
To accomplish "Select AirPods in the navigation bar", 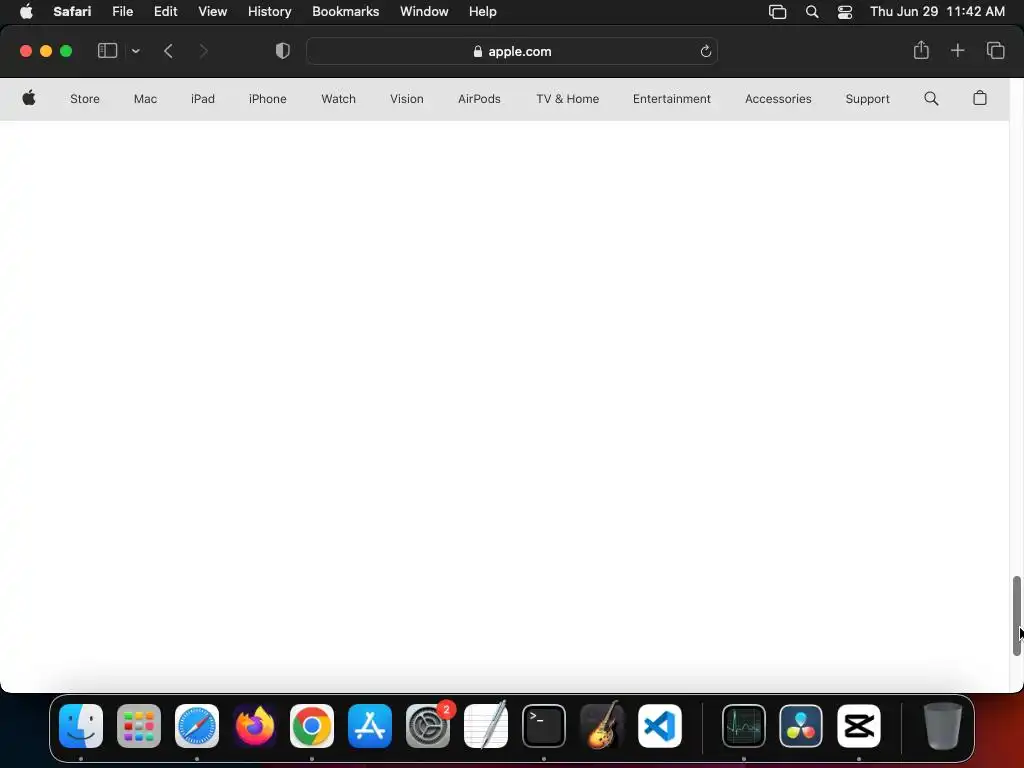I will point(479,99).
